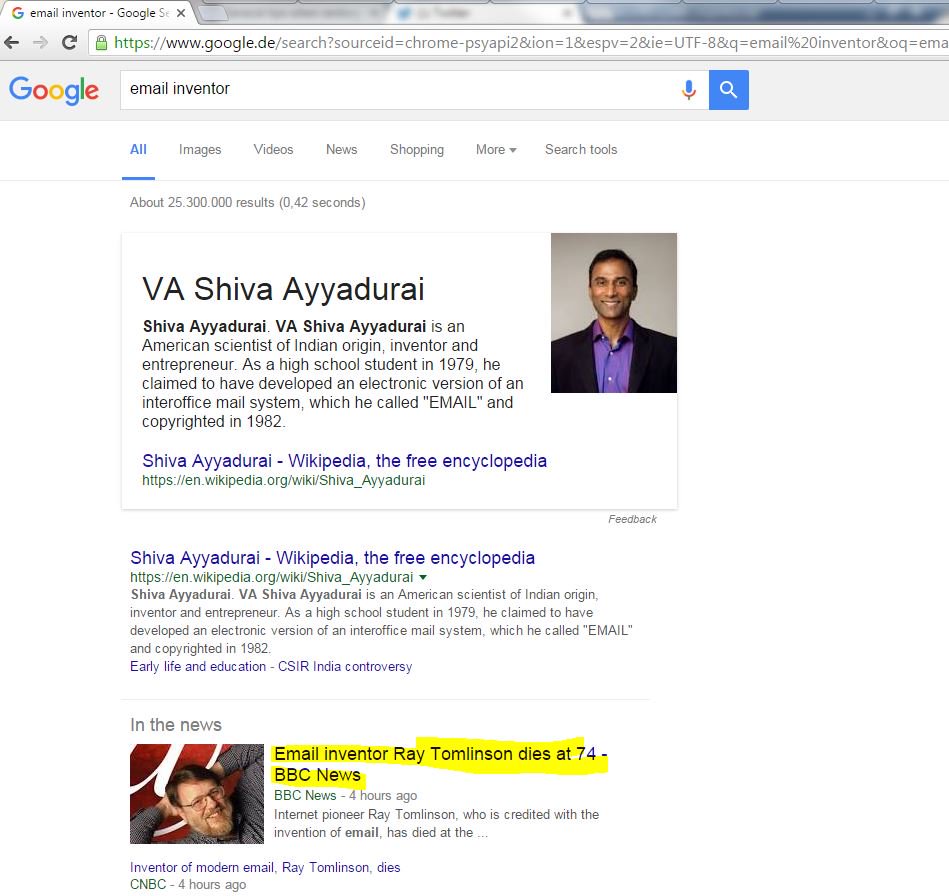Close the 'email inventor' browser tab

pyautogui.click(x=181, y=13)
